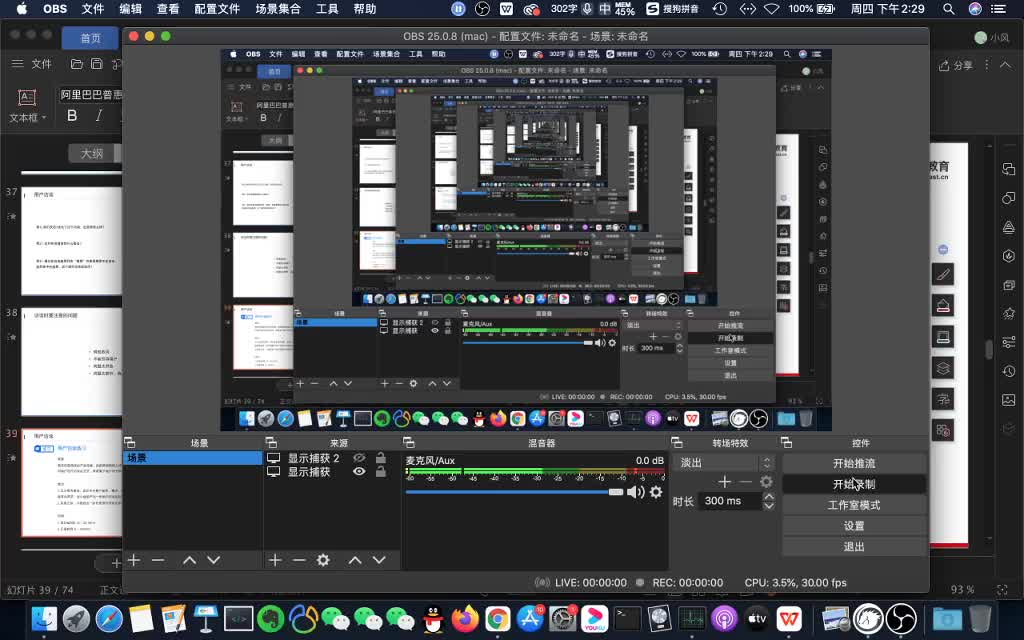
Task: Toggle lock on 显示捕获 2 source
Action: click(381, 458)
